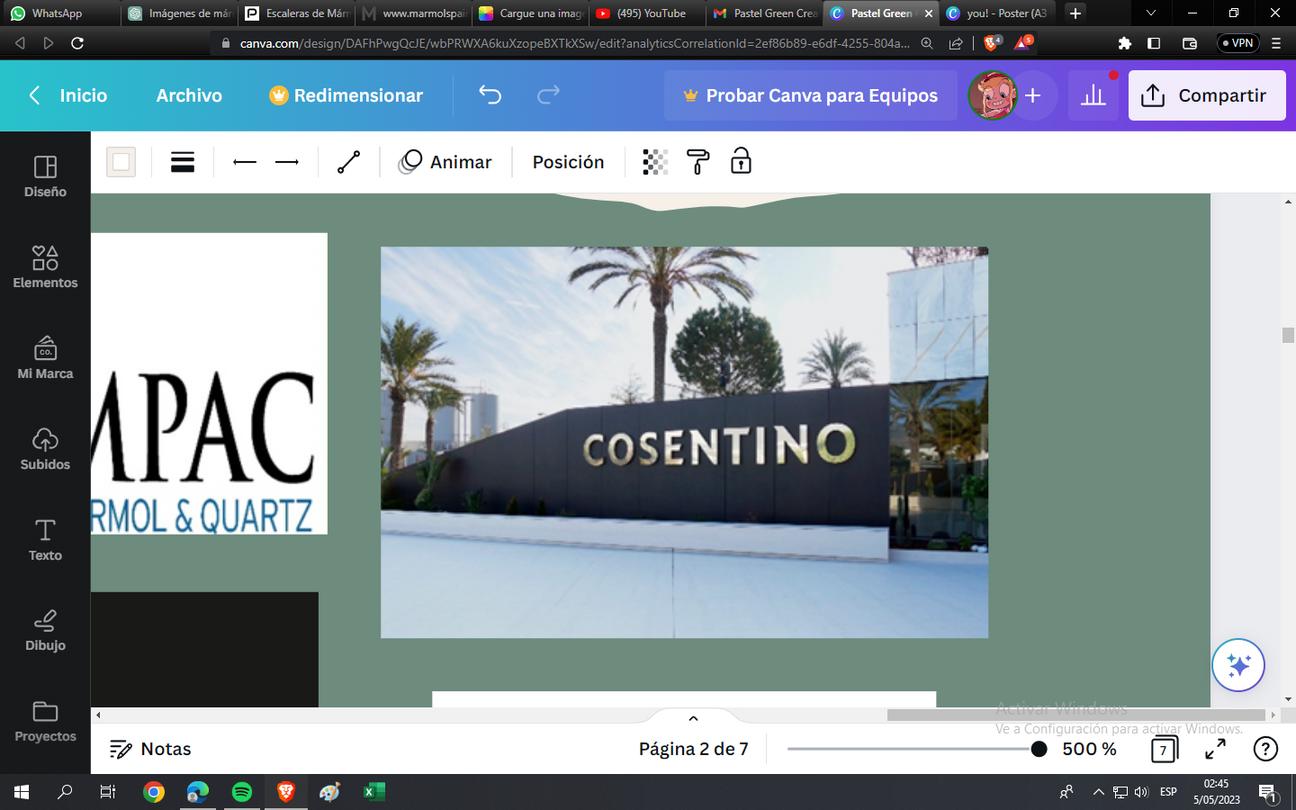The width and height of the screenshot is (1296, 810).
Task: Open the Posición panel
Action: 568,162
